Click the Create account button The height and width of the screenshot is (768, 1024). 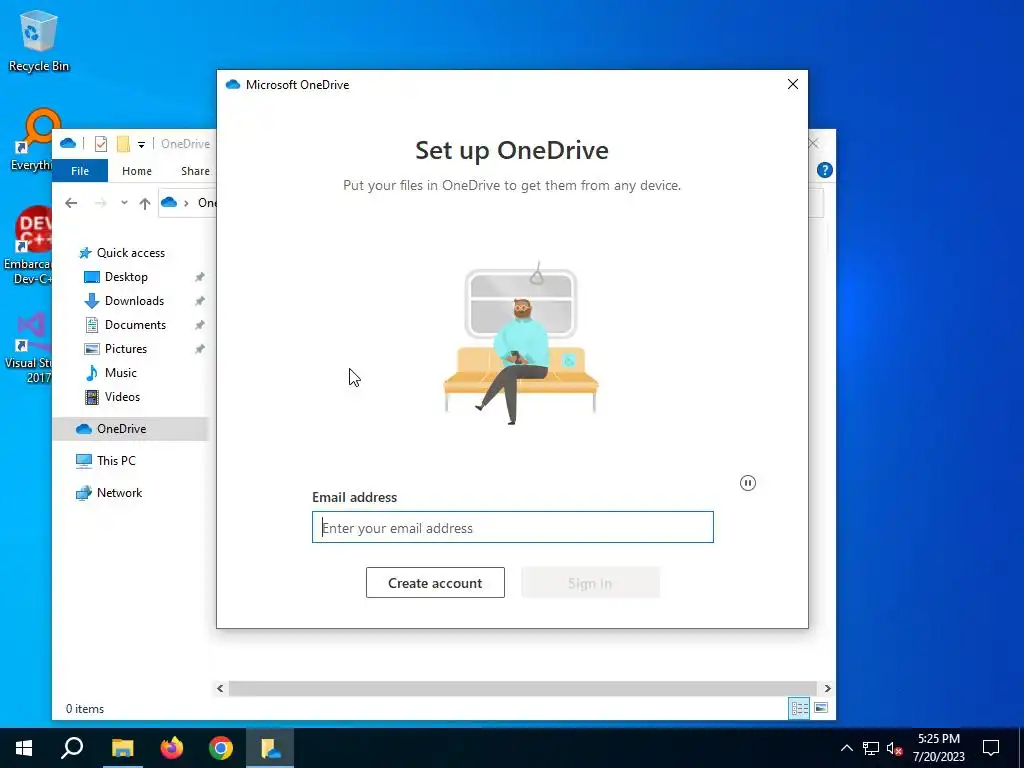tap(435, 583)
